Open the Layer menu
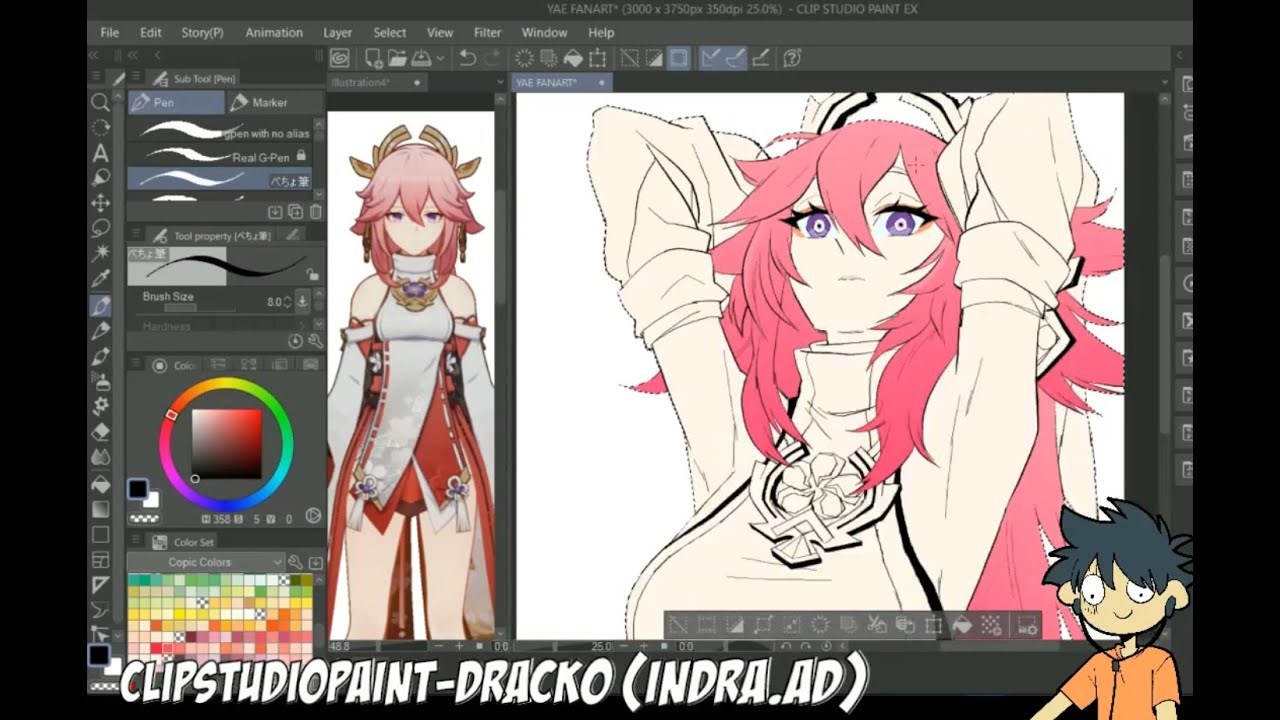The height and width of the screenshot is (720, 1280). tap(338, 32)
